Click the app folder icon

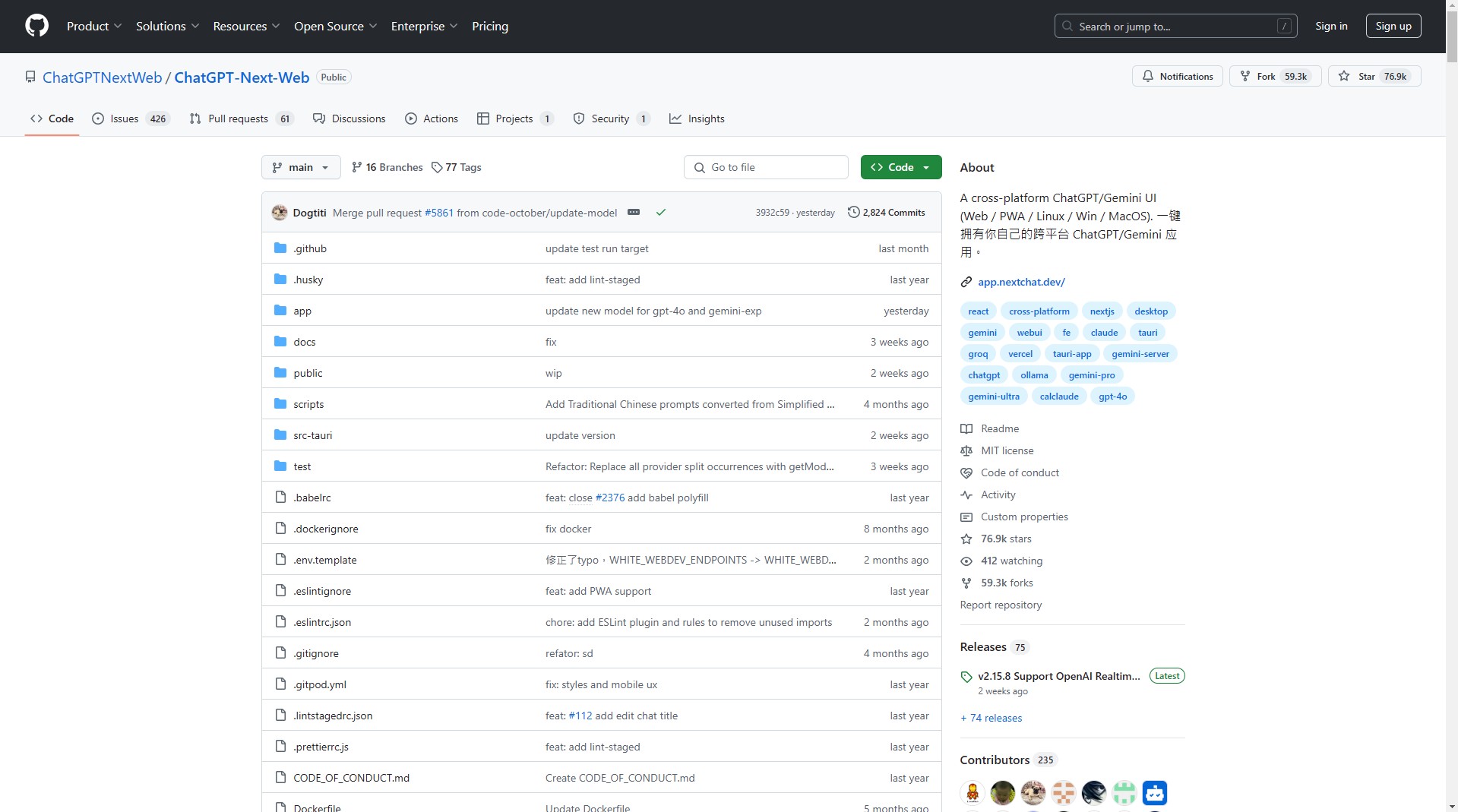(x=280, y=310)
